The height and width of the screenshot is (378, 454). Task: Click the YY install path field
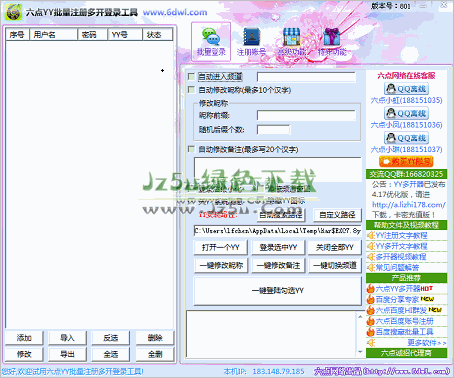pyautogui.click(x=277, y=231)
